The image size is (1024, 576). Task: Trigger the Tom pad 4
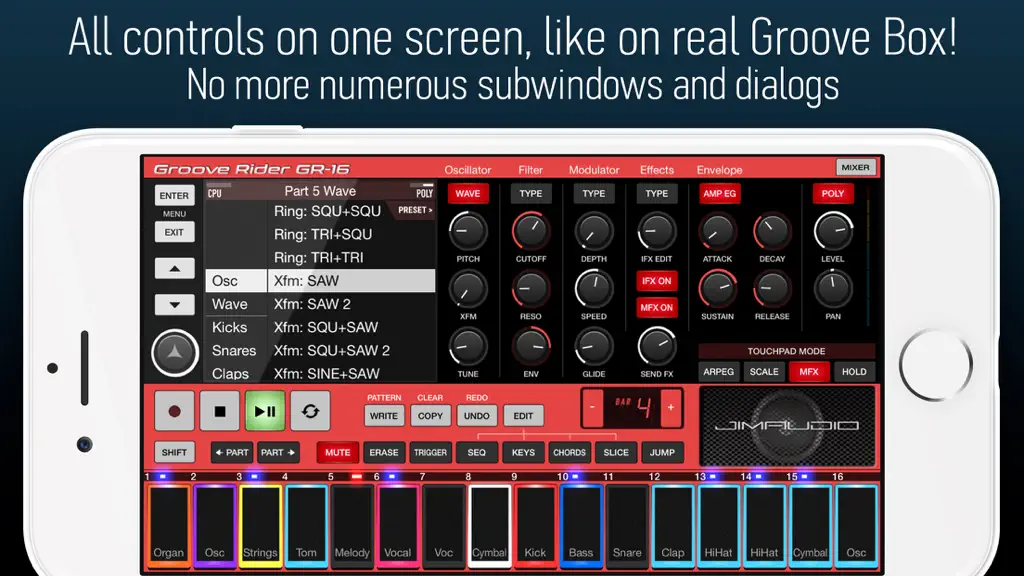(x=306, y=524)
